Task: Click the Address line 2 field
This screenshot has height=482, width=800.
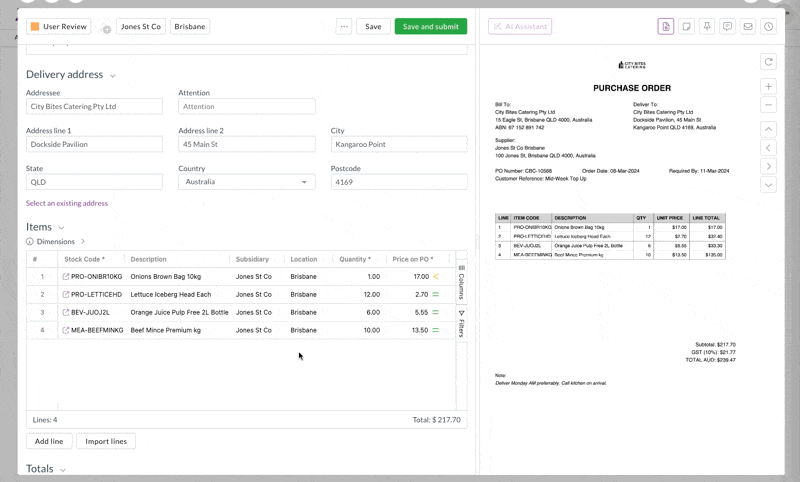Action: pos(246,144)
